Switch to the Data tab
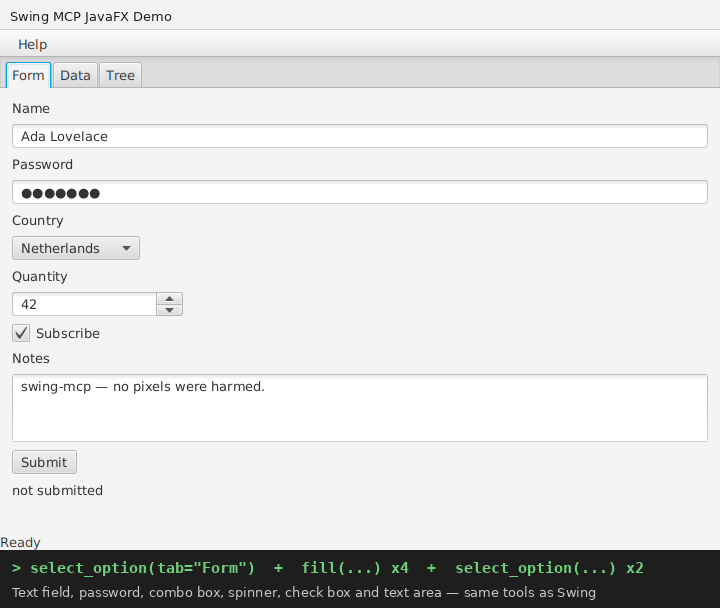The height and width of the screenshot is (608, 720). [x=75, y=75]
